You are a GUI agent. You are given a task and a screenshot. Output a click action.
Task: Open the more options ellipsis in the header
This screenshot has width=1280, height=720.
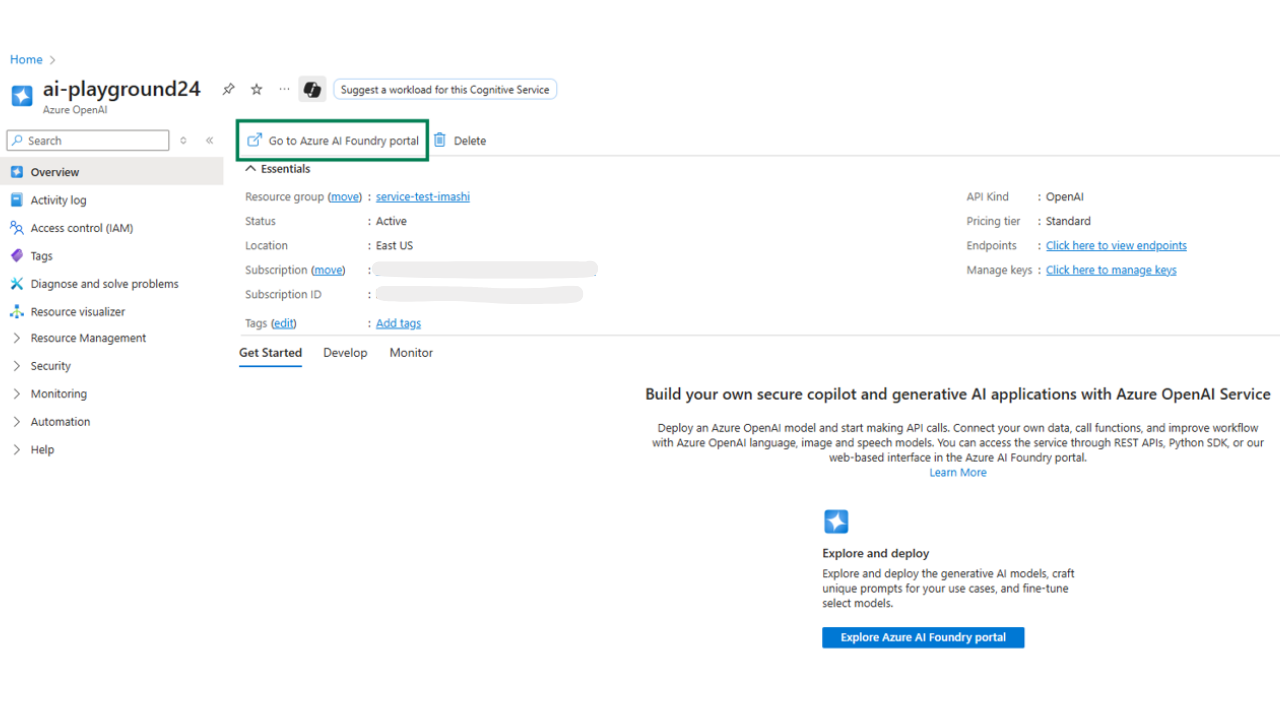284,89
